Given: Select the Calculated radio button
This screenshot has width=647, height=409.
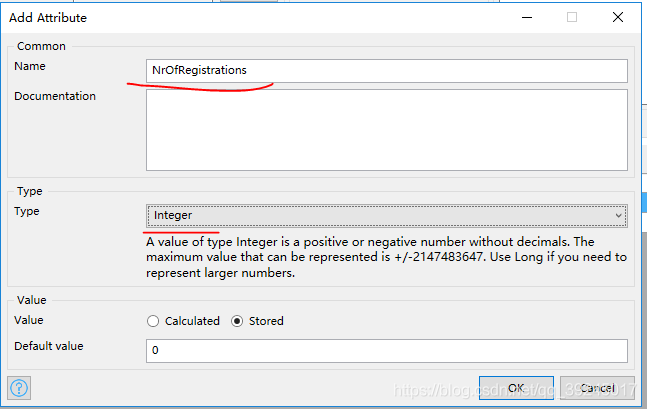Looking at the screenshot, I should tap(153, 321).
